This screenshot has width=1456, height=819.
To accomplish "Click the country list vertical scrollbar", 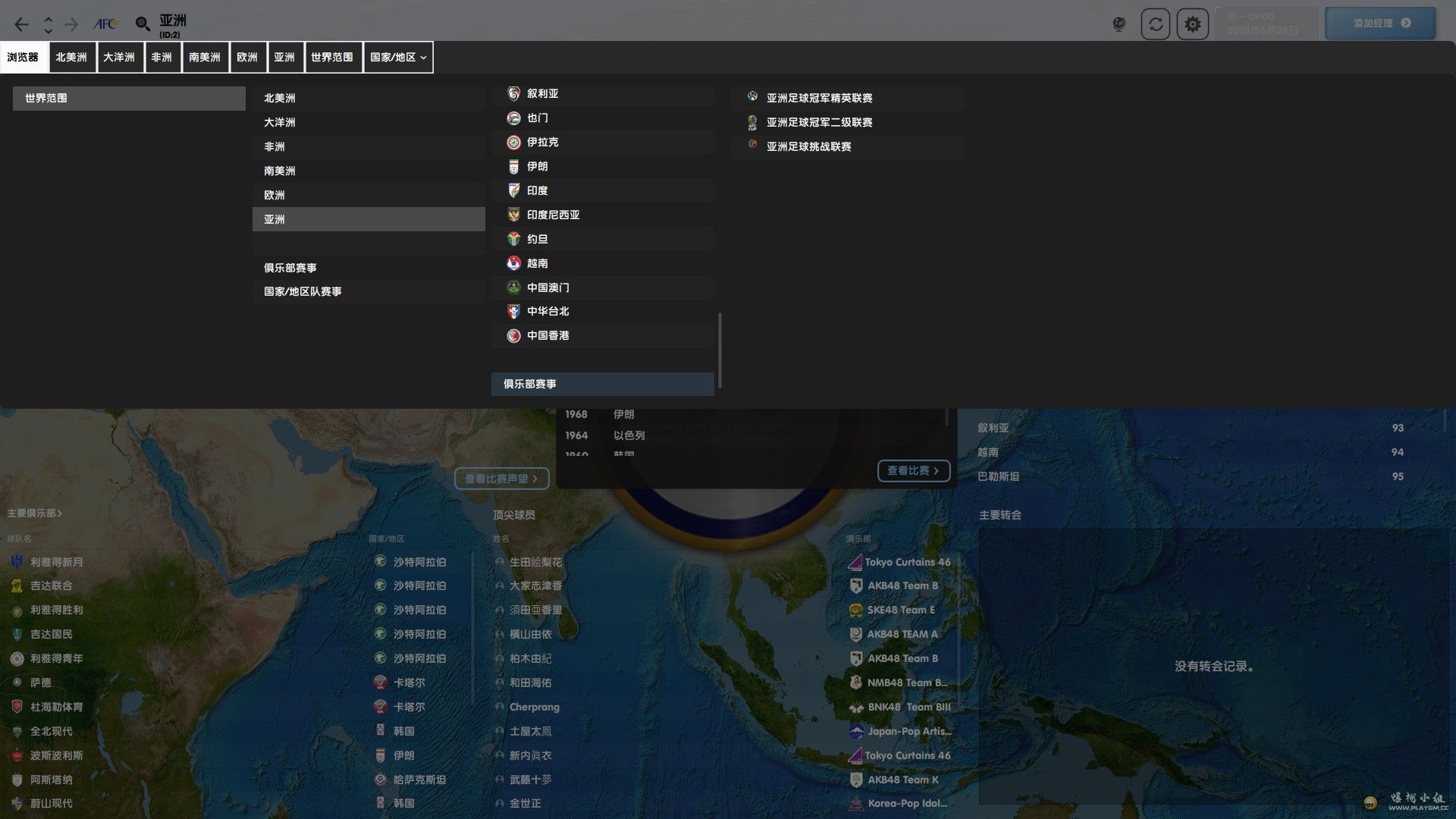I will [x=719, y=350].
